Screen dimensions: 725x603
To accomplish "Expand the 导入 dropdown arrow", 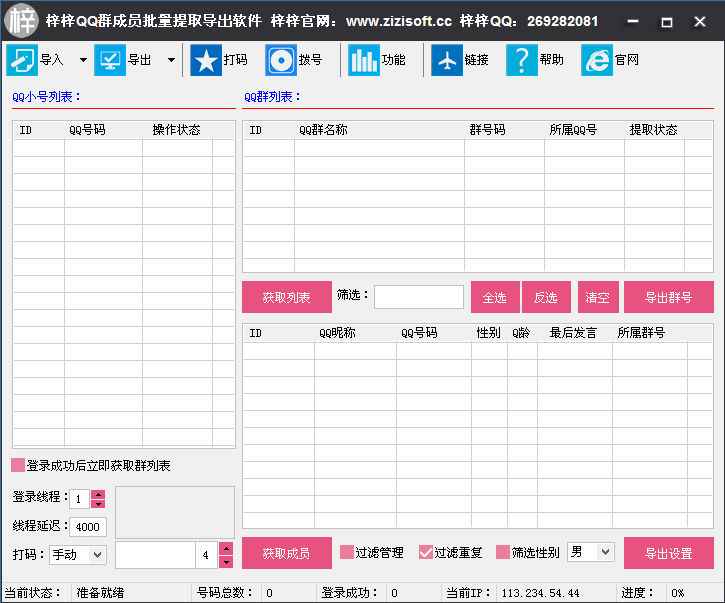I will 83,60.
